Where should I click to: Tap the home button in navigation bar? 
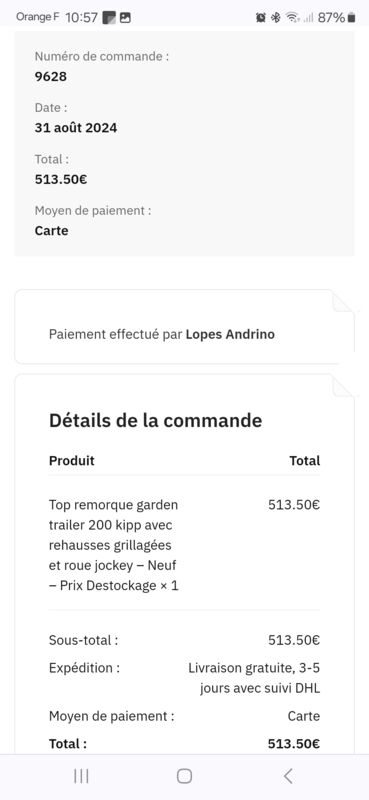[x=184, y=776]
